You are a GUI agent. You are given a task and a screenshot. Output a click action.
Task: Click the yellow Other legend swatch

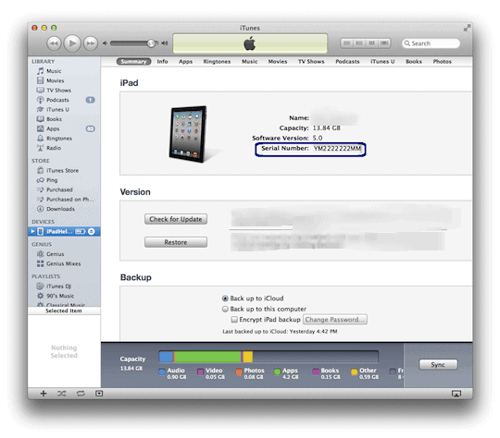pos(354,372)
